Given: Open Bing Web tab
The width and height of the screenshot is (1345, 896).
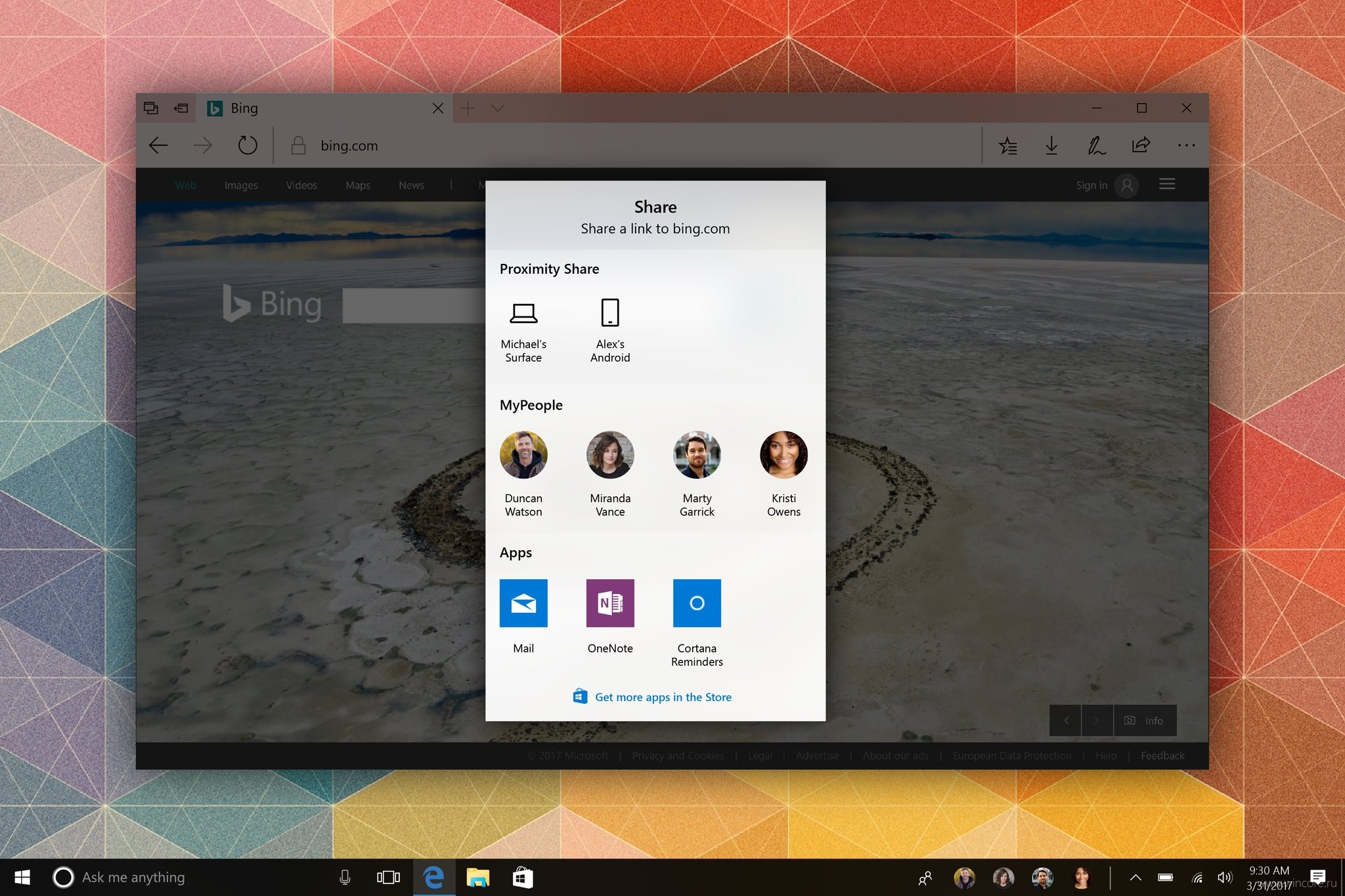Looking at the screenshot, I should 185,185.
